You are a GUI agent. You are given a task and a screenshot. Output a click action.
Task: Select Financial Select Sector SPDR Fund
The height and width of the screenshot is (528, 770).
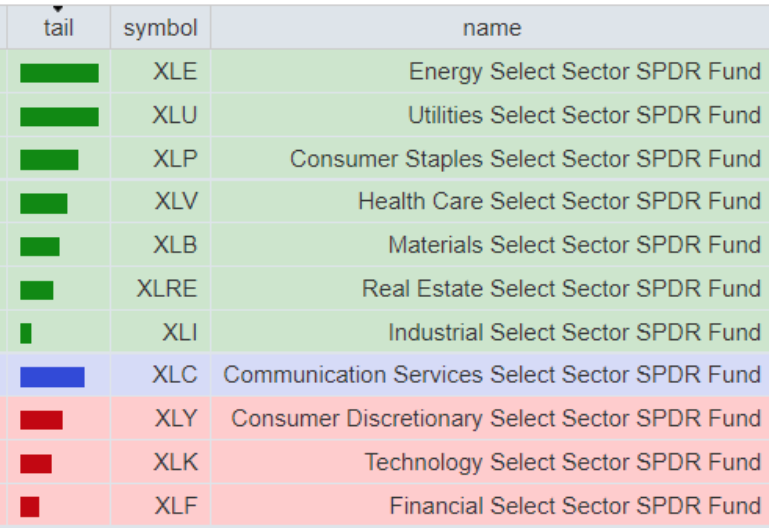[575, 506]
